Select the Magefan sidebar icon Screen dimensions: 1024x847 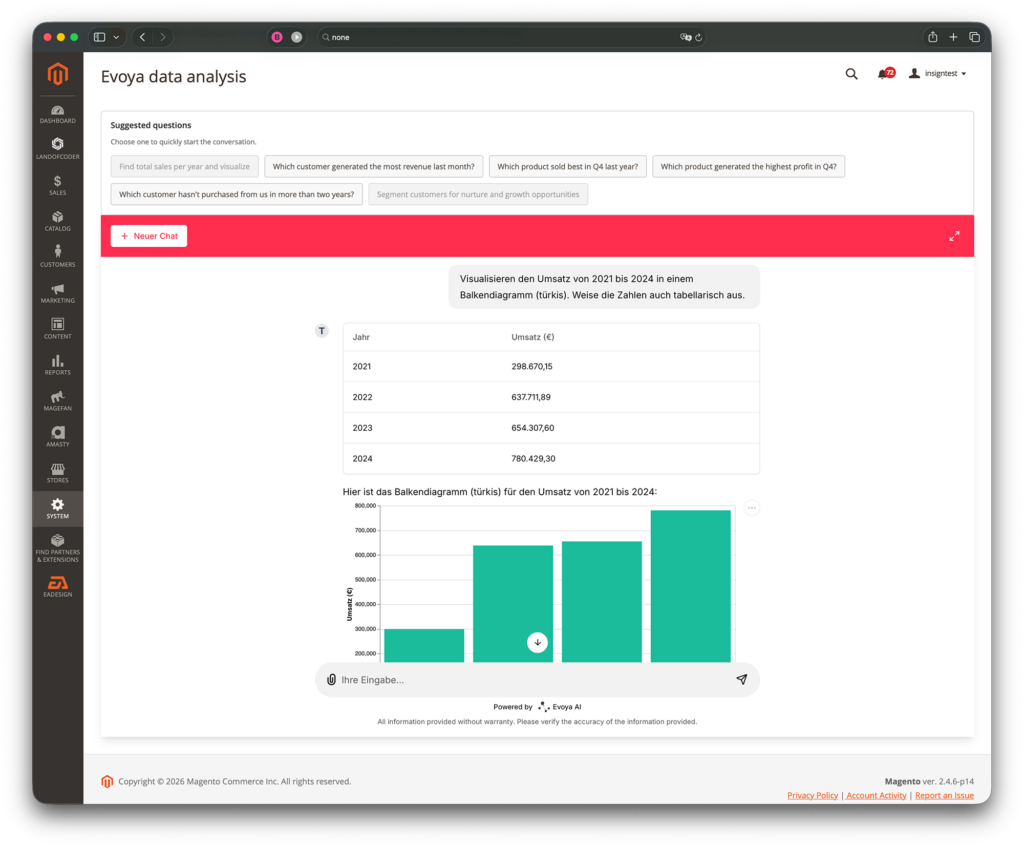57,398
